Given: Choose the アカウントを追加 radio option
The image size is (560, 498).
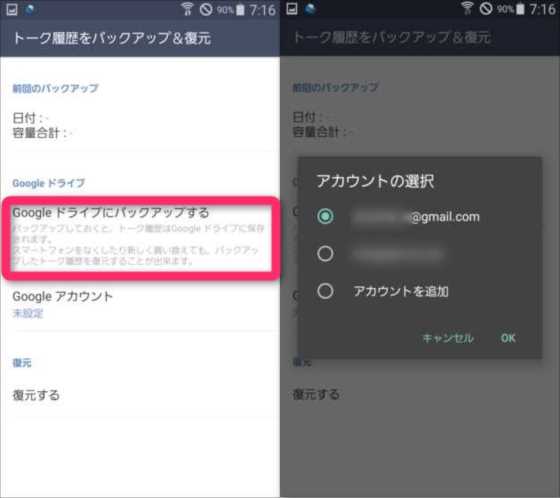Looking at the screenshot, I should pos(325,291).
